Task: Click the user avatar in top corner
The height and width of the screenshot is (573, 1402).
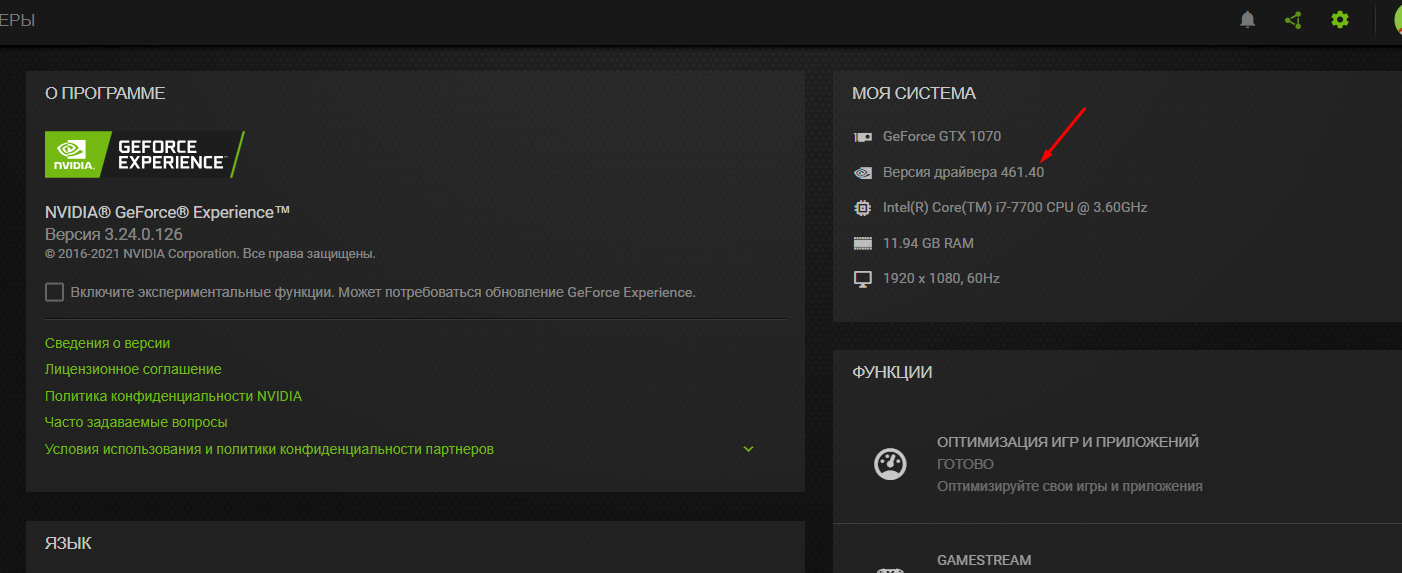Action: pyautogui.click(x=1398, y=19)
